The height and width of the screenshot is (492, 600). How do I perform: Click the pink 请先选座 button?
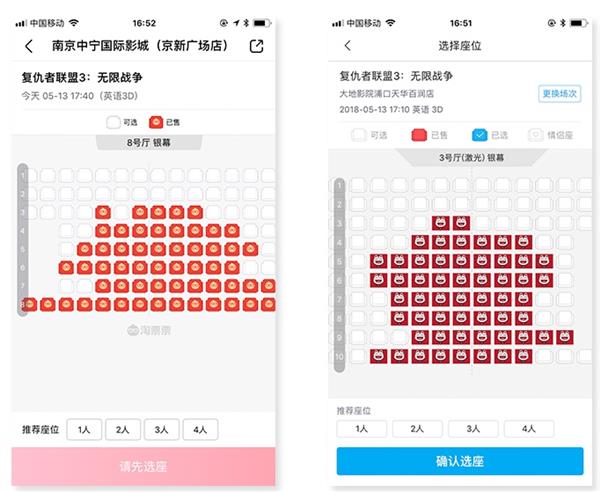pos(143,466)
